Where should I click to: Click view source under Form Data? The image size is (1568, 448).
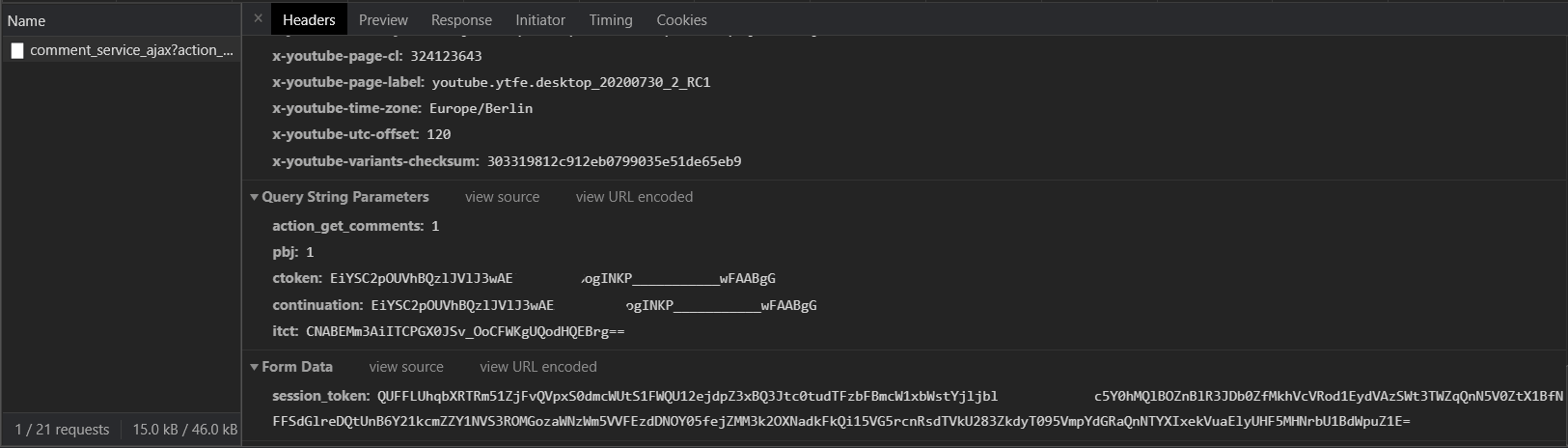[x=406, y=367]
